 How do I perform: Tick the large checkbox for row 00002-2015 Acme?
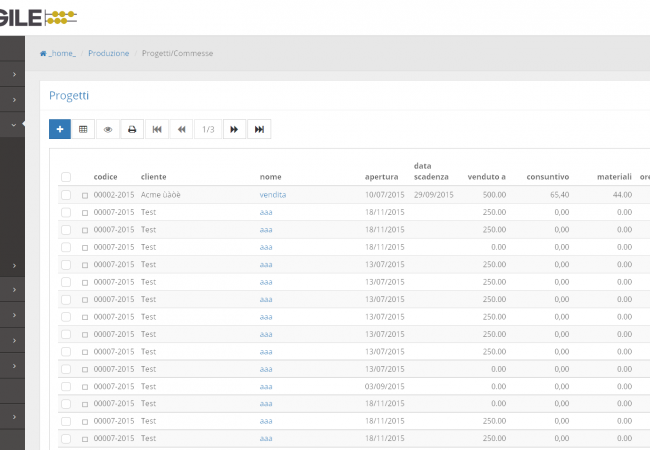(x=66, y=195)
